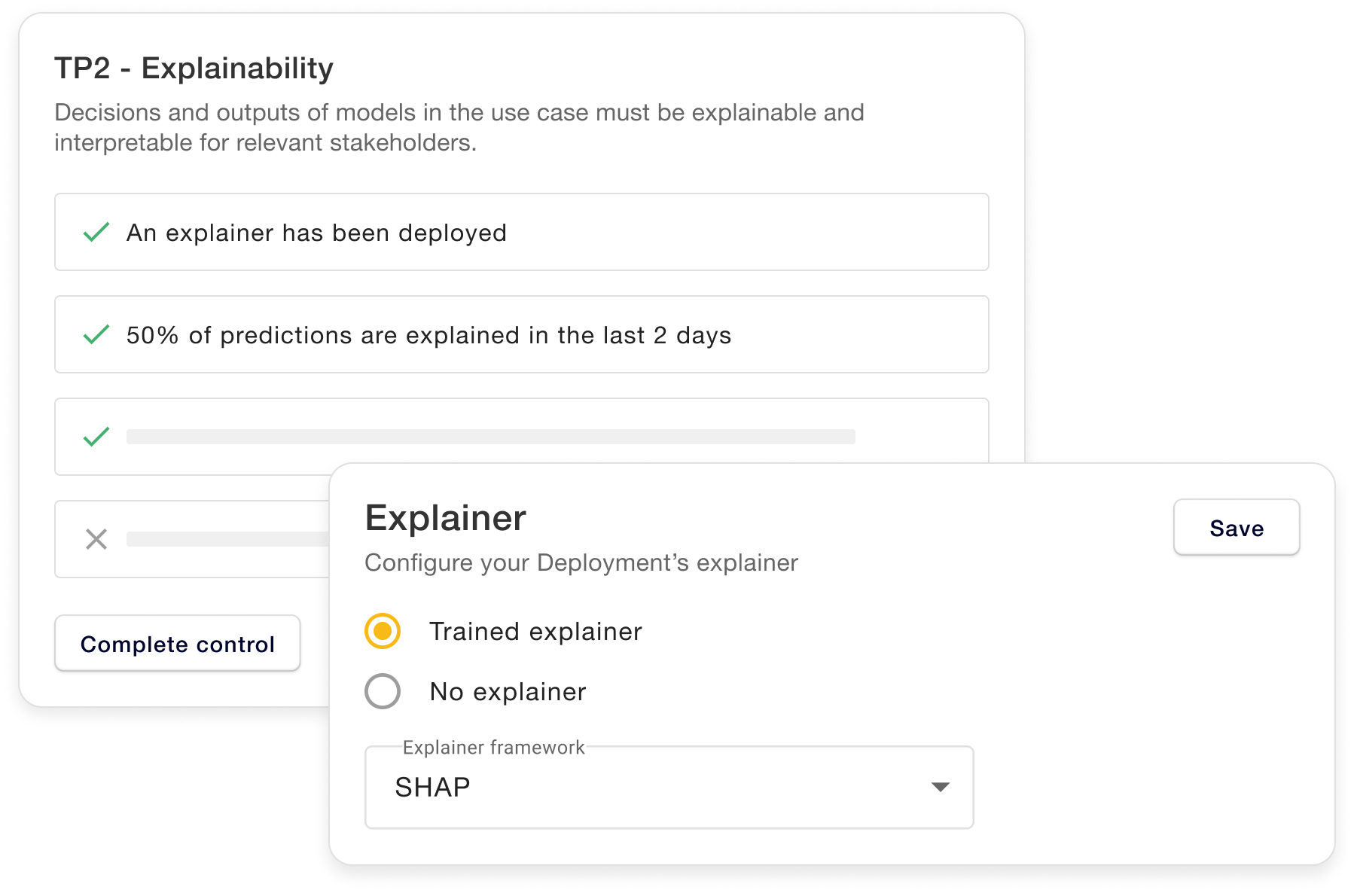Select the Trained explainer radio button
Viewport: 1354px width, 896px height.
tap(383, 631)
